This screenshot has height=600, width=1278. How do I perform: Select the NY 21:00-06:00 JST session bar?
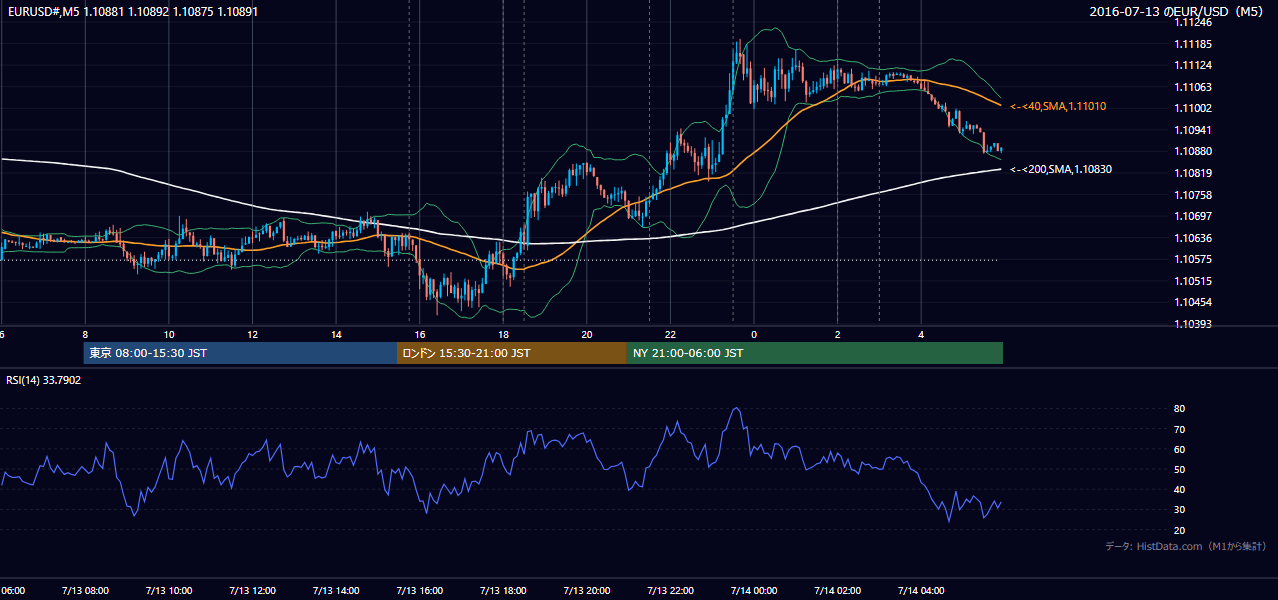pos(815,353)
